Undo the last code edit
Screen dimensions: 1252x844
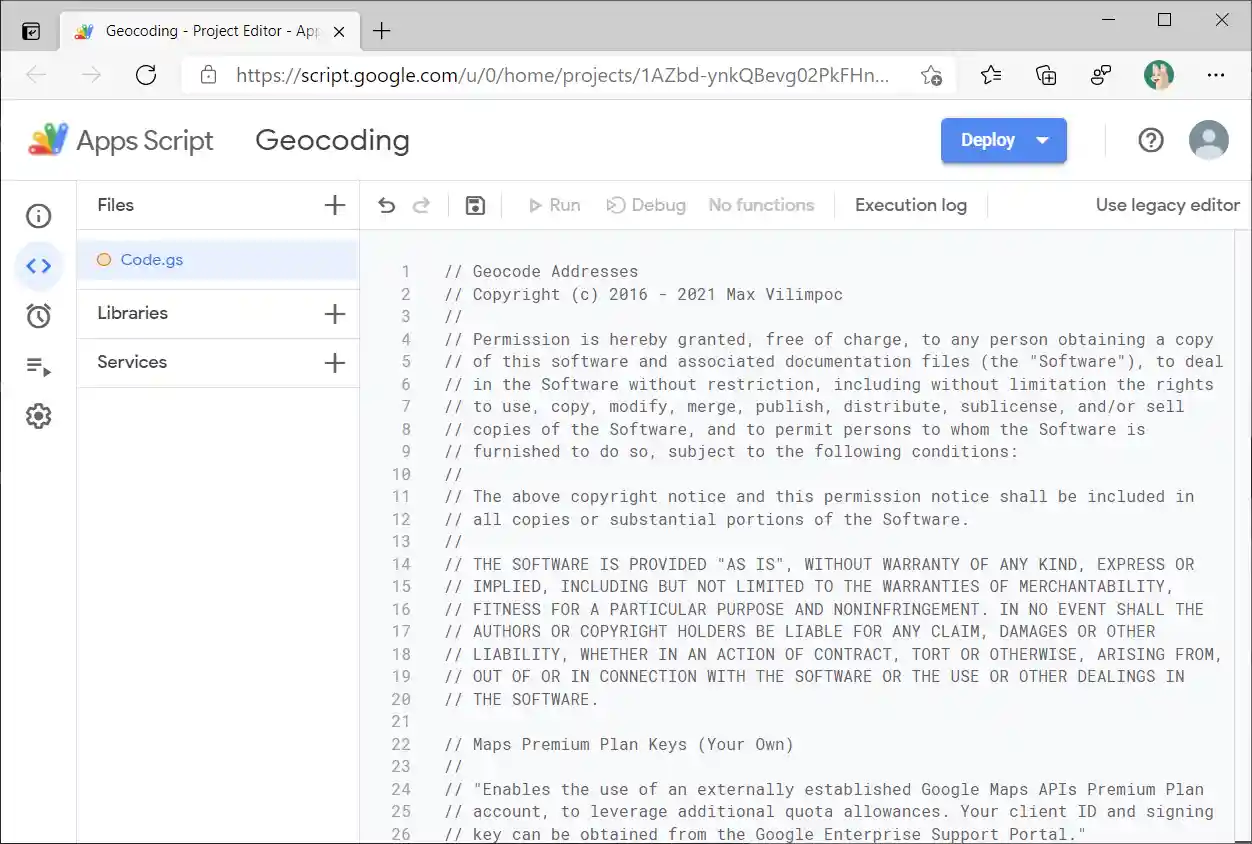tap(386, 204)
